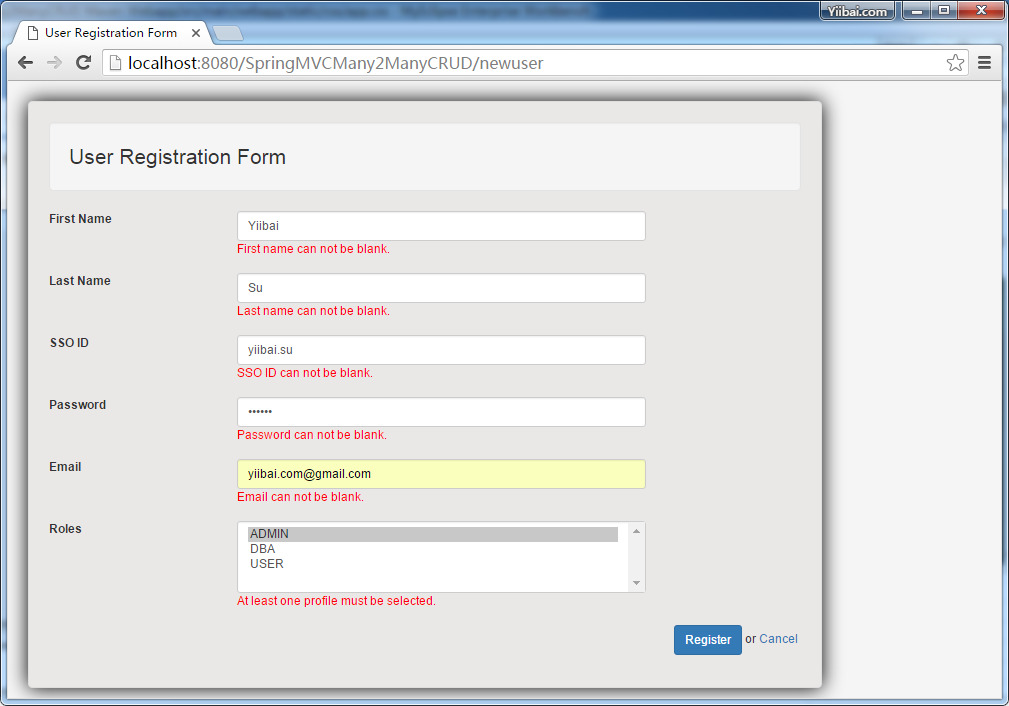Submit the form with Register button
Image resolution: width=1009 pixels, height=706 pixels.
(708, 640)
